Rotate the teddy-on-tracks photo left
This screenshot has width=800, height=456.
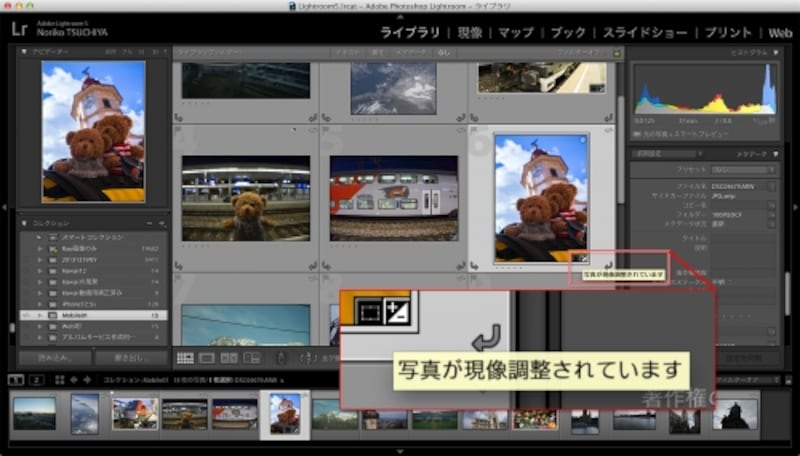[x=179, y=266]
